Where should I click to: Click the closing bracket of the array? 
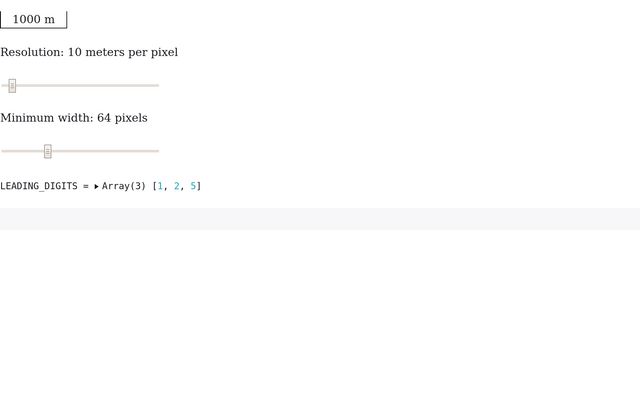(199, 186)
